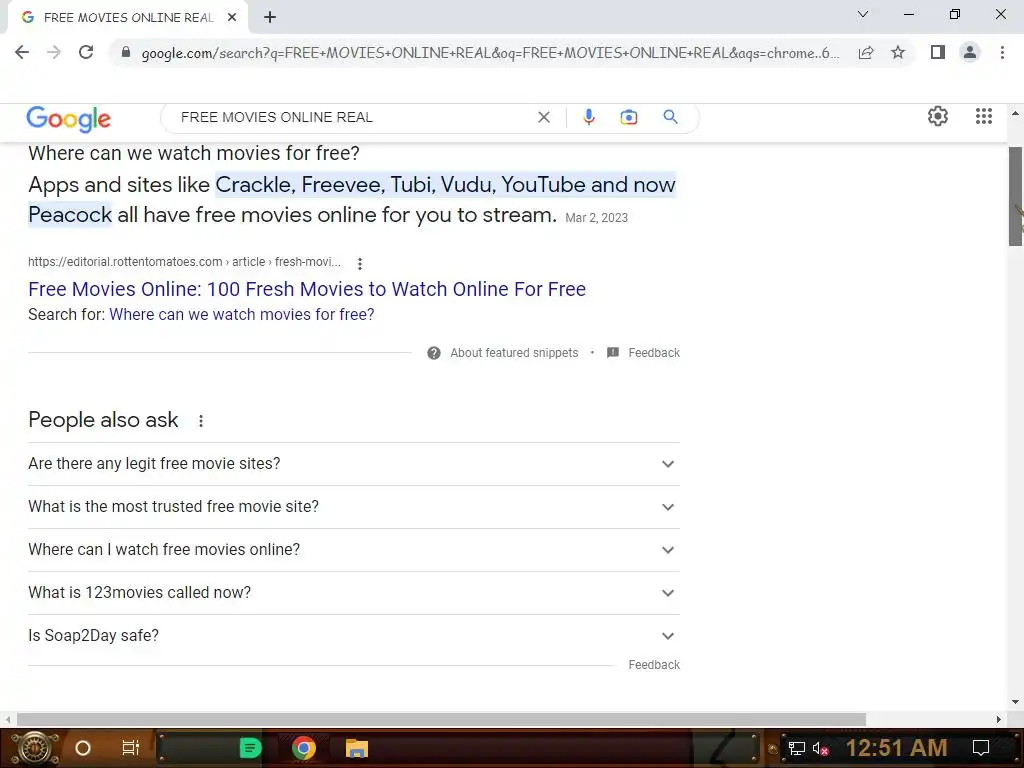
Task: Expand What is 123movies called now?
Action: 354,593
